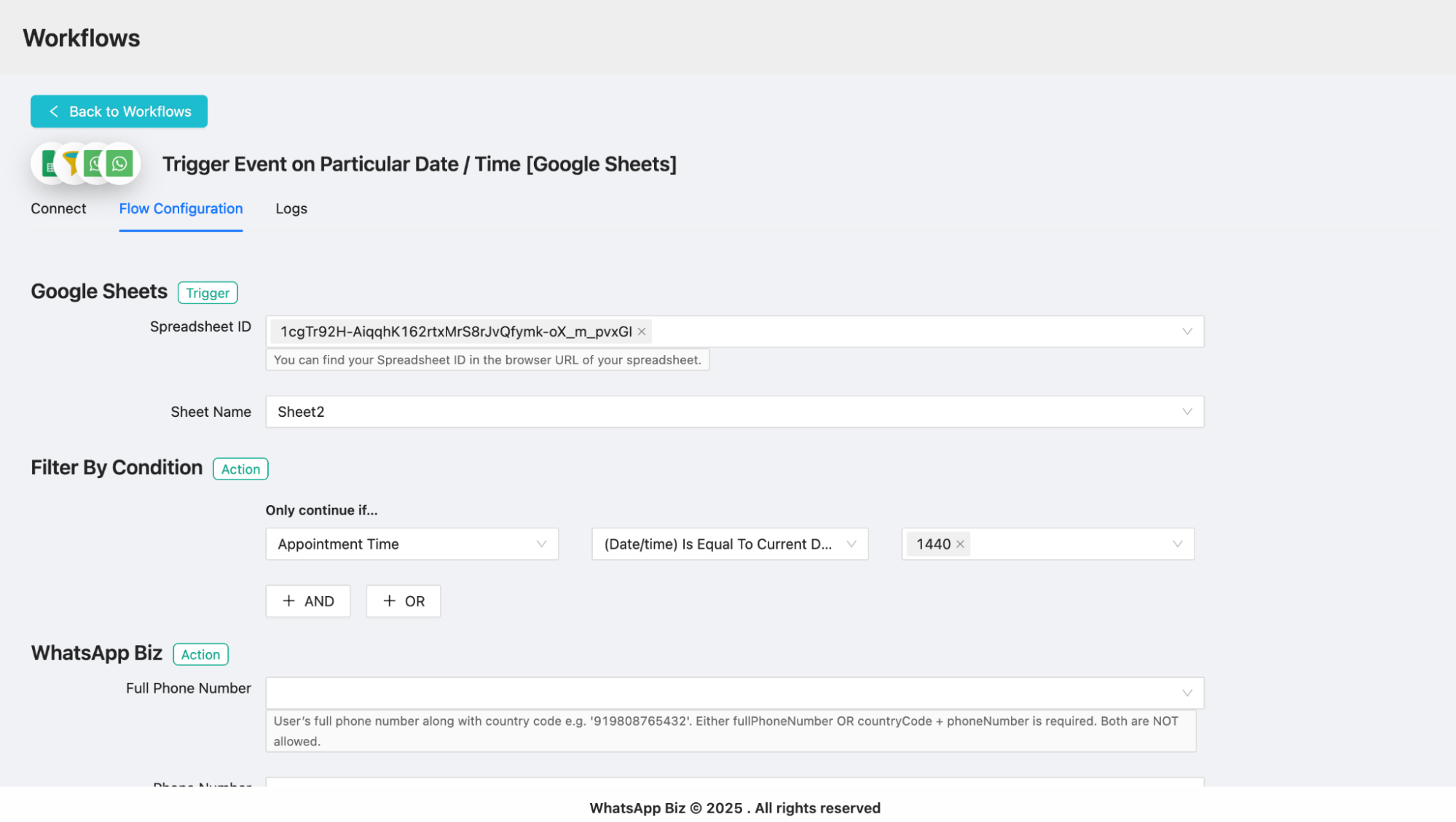The height and width of the screenshot is (822, 1456).
Task: Remove the 1440 value tag
Action: coord(960,544)
